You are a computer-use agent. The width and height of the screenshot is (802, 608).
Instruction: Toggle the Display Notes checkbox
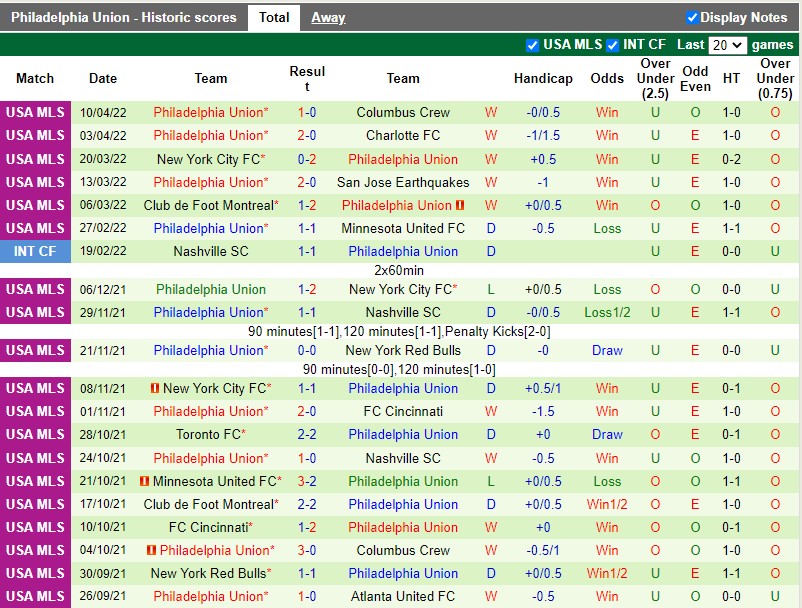coord(692,18)
